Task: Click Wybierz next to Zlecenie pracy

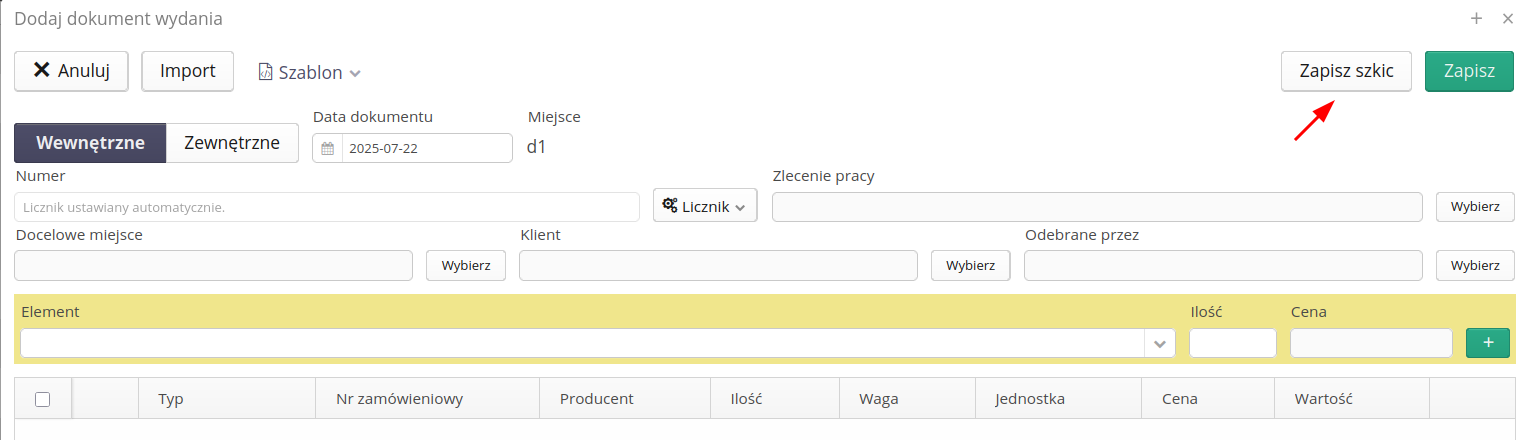Action: click(x=1475, y=207)
